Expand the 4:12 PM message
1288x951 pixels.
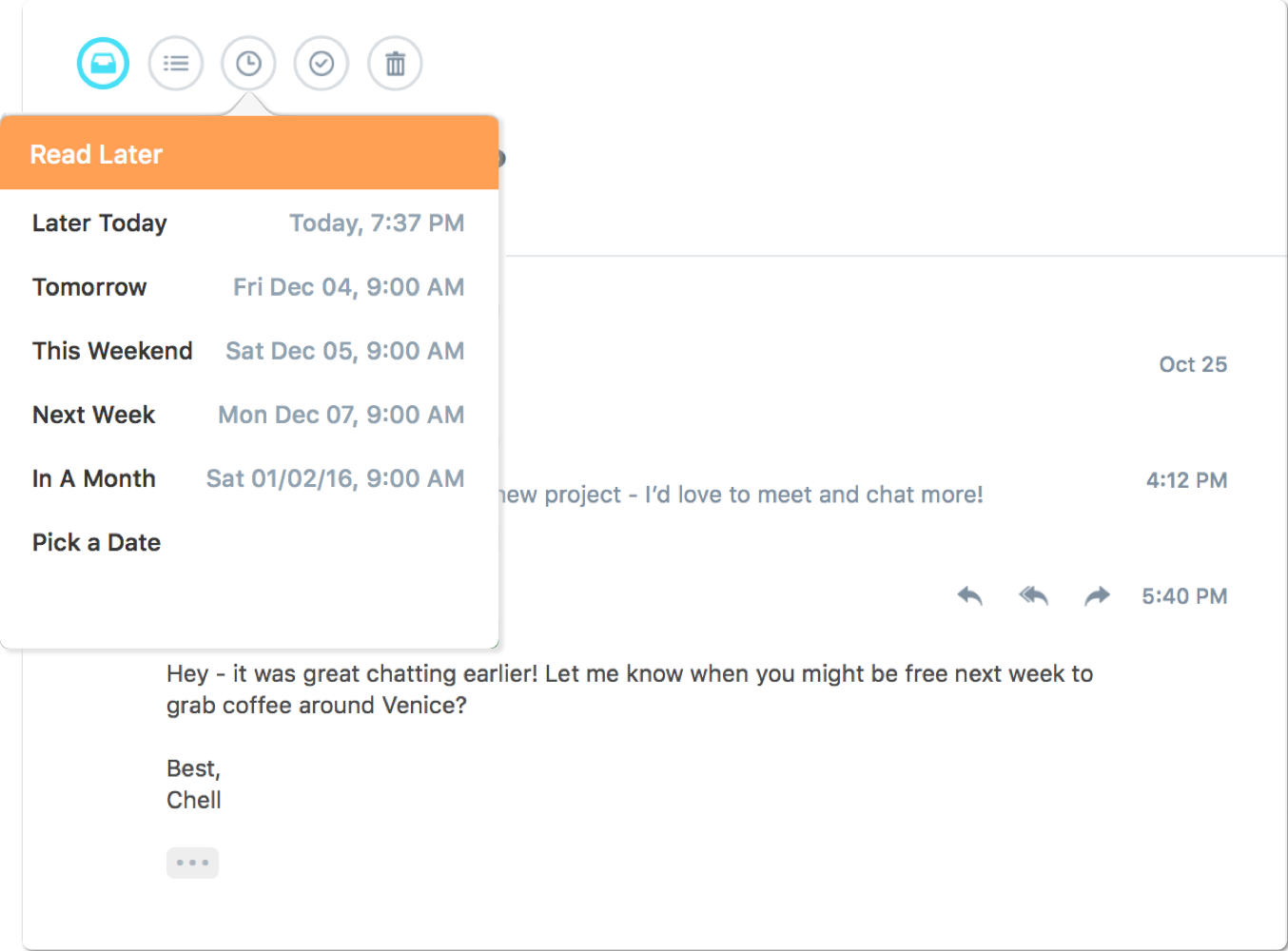1186,480
